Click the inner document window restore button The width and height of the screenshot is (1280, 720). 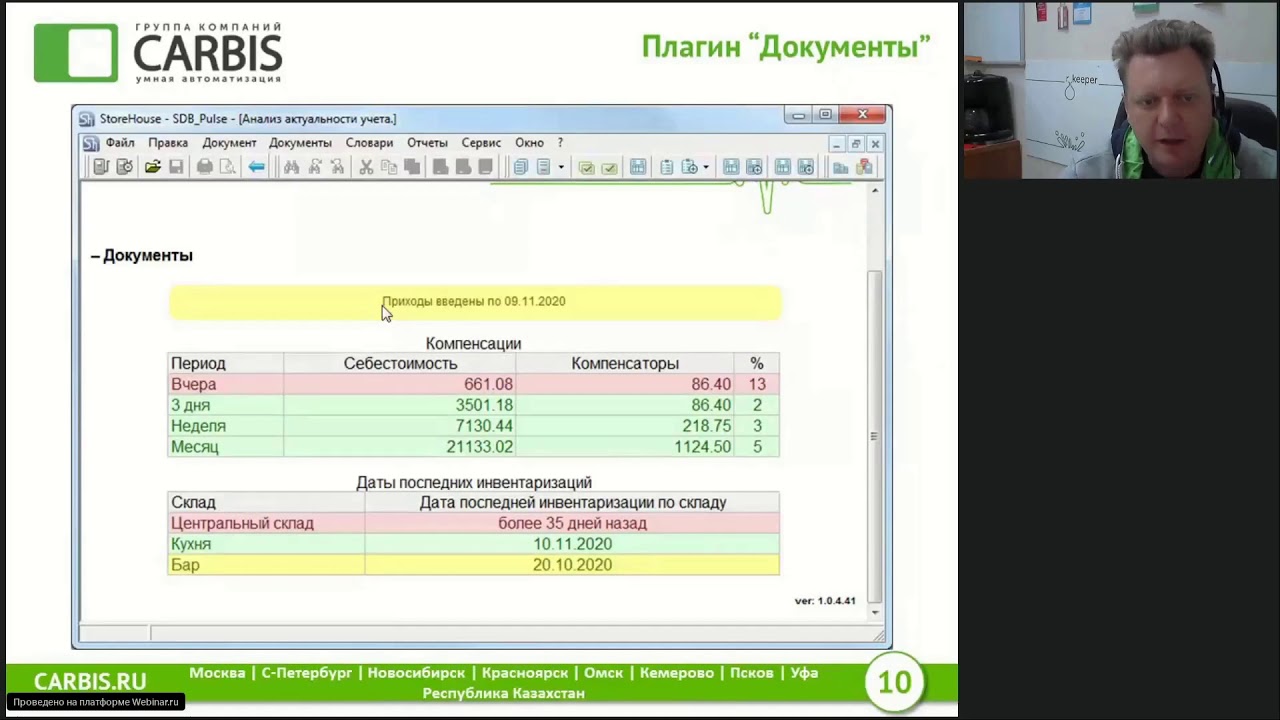856,144
